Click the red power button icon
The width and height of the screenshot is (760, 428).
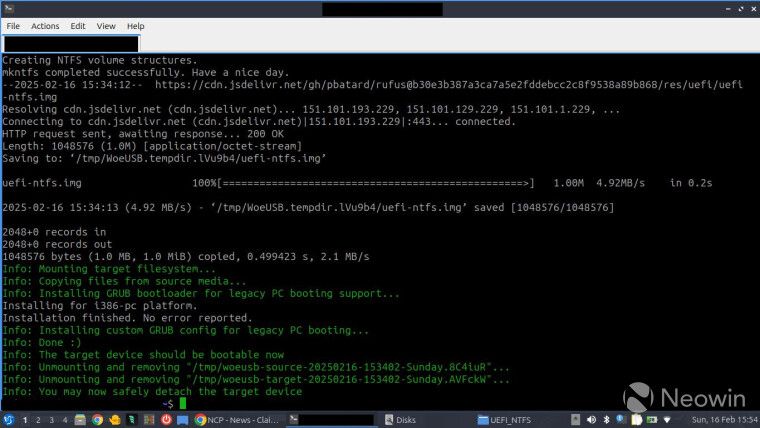166,420
